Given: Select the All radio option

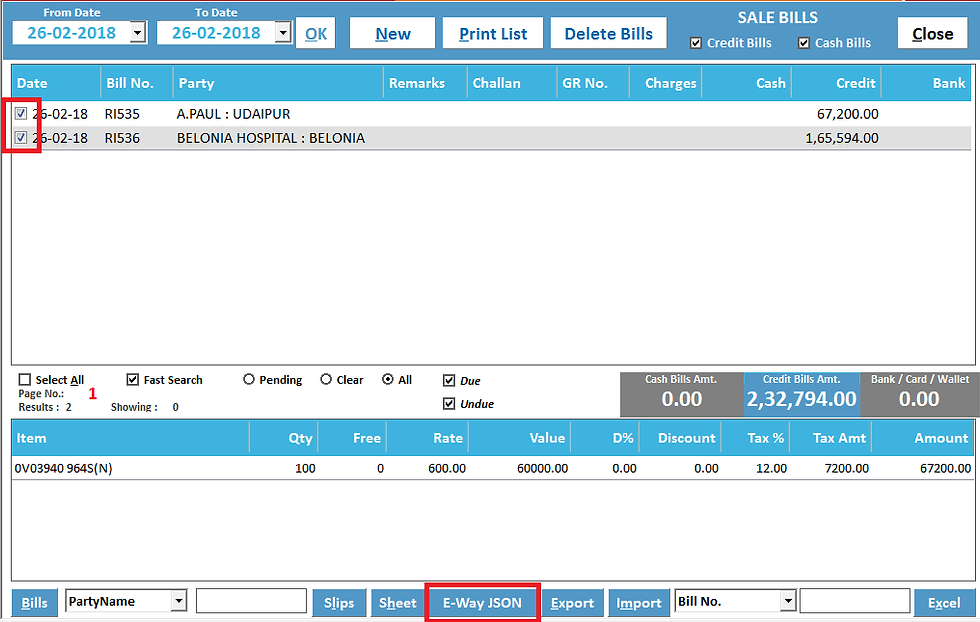Looking at the screenshot, I should click(388, 379).
